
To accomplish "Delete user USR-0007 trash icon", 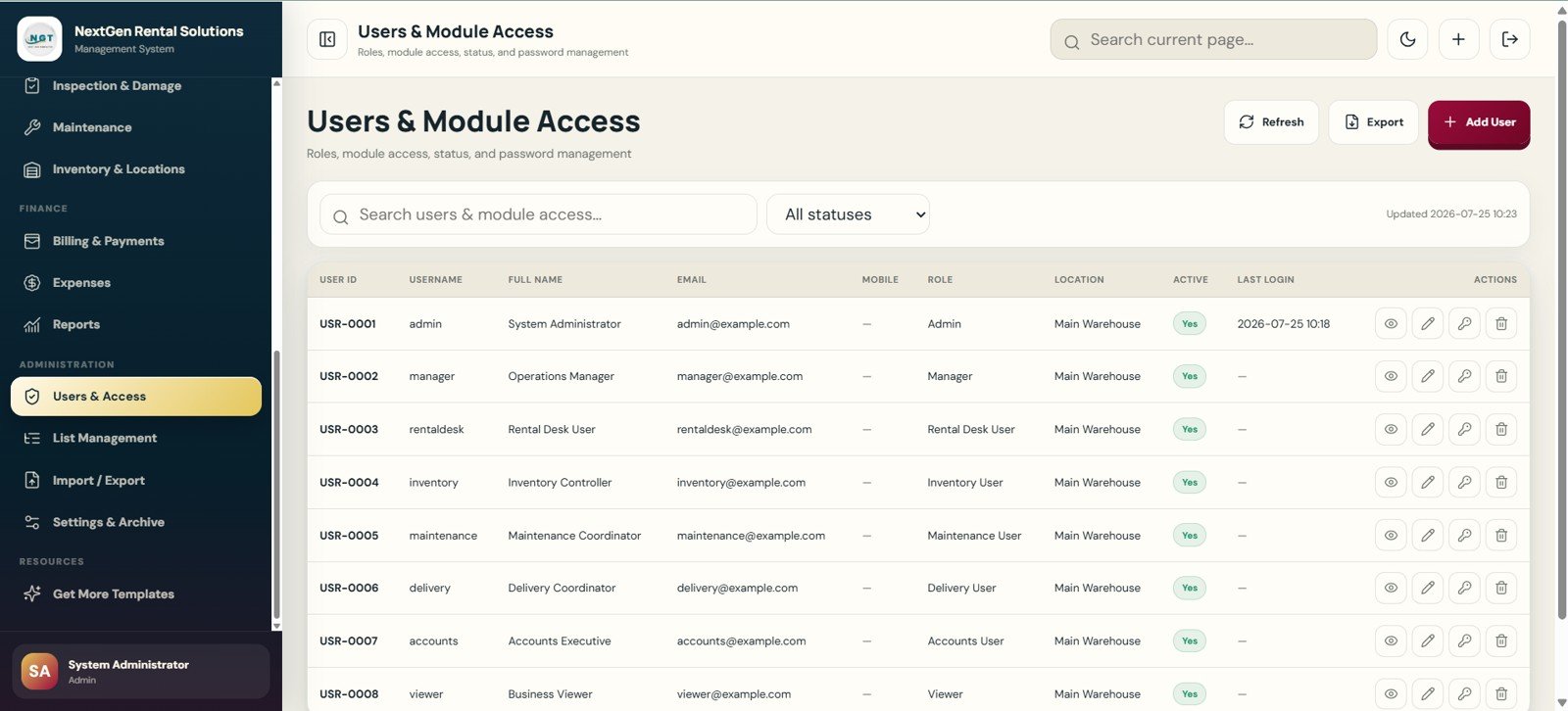I will click(x=1501, y=640).
